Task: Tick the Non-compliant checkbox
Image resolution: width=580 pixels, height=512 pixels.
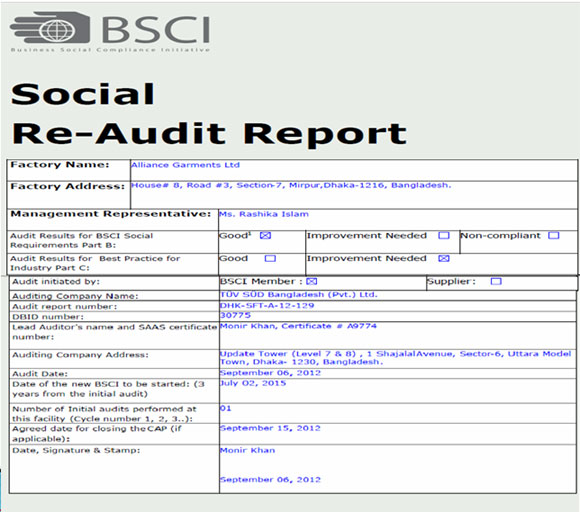Action: (x=553, y=236)
